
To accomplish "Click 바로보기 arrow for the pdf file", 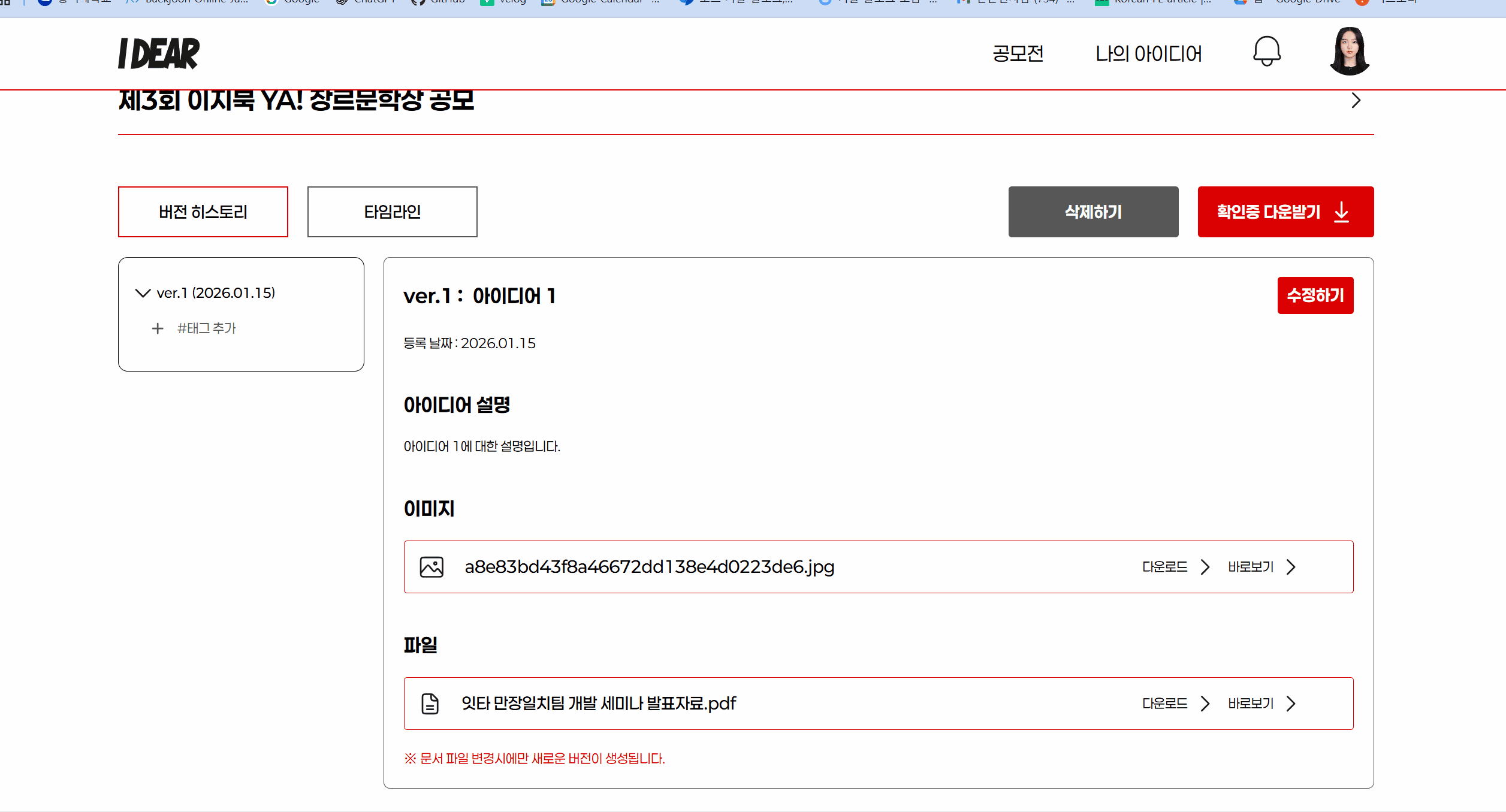I will point(1291,704).
